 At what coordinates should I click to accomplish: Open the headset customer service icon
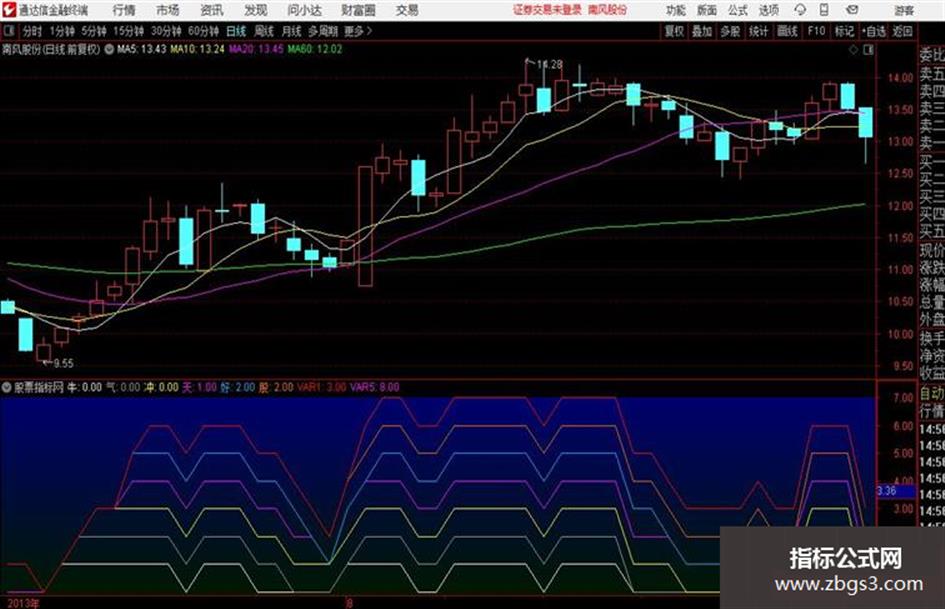pos(800,10)
